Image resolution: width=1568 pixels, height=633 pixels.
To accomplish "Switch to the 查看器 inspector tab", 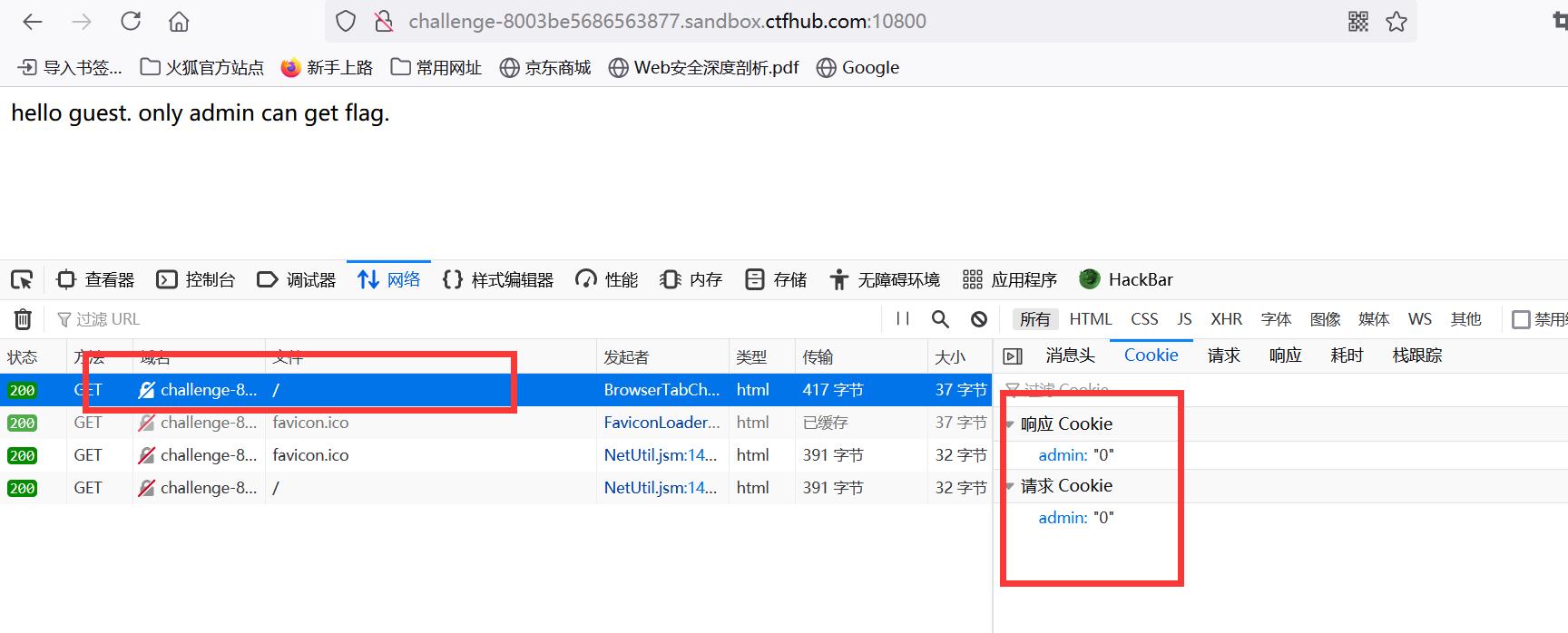I will pyautogui.click(x=95, y=279).
